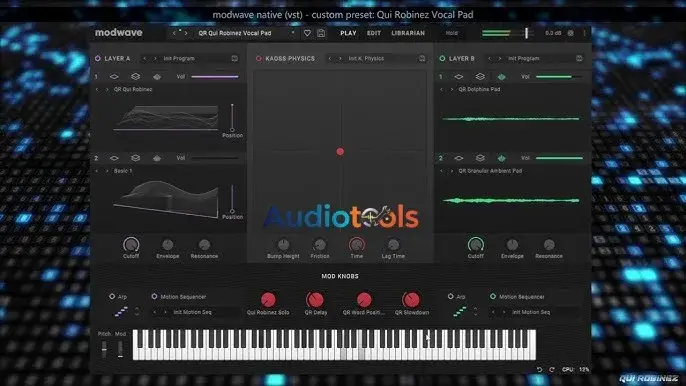Go to previous preset in top bar
This screenshot has width=686, height=386.
[174, 33]
